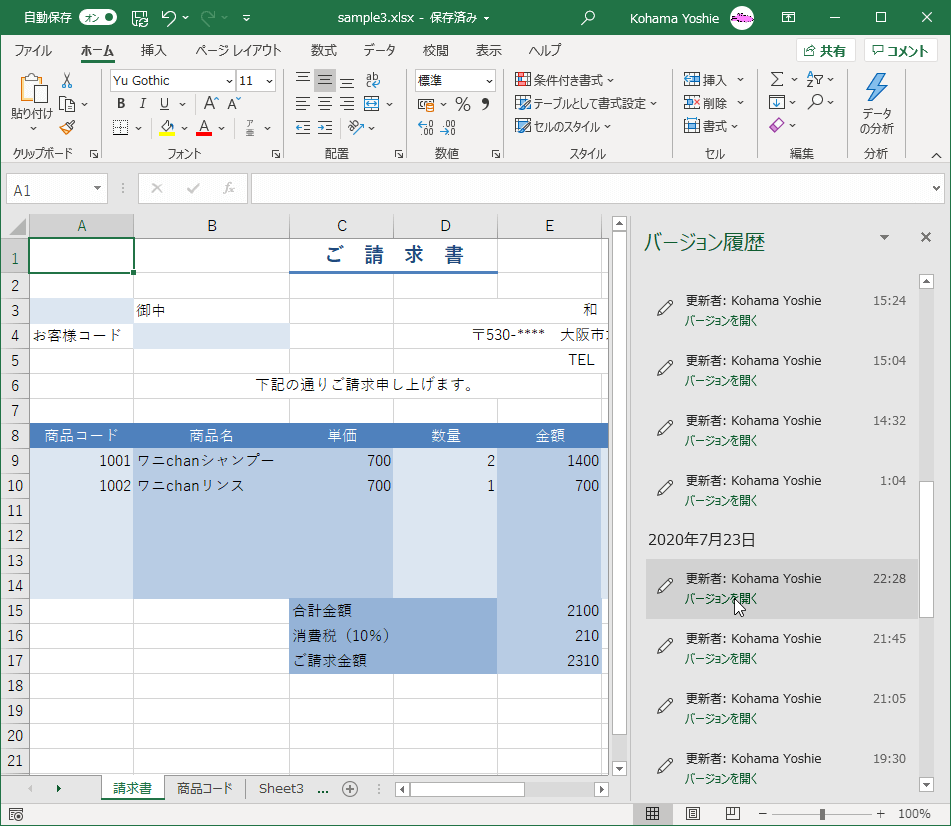Expand the 標準 number format dropdown
Image resolution: width=951 pixels, height=826 pixels.
click(489, 81)
